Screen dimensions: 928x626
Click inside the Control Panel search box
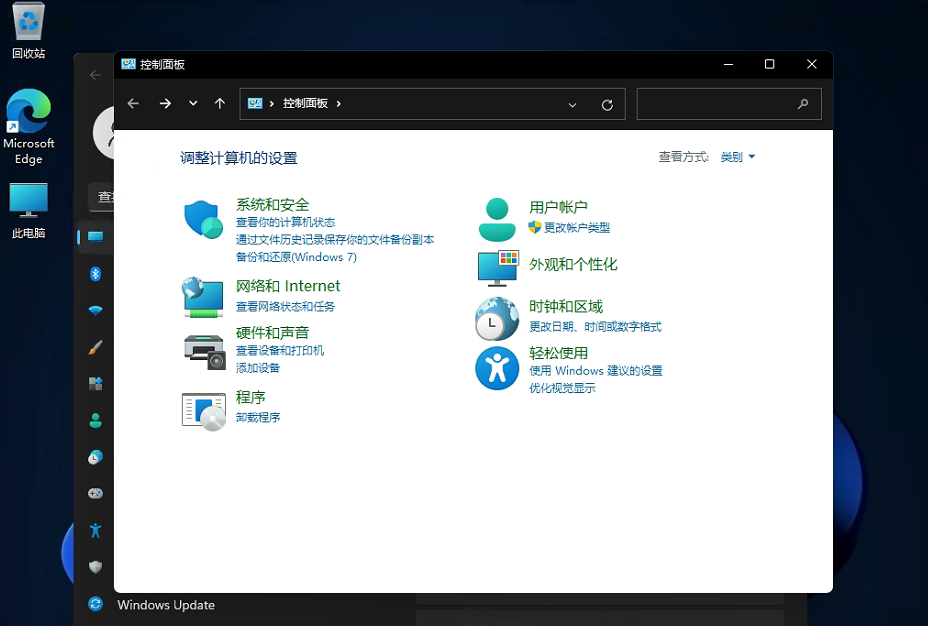tap(718, 104)
